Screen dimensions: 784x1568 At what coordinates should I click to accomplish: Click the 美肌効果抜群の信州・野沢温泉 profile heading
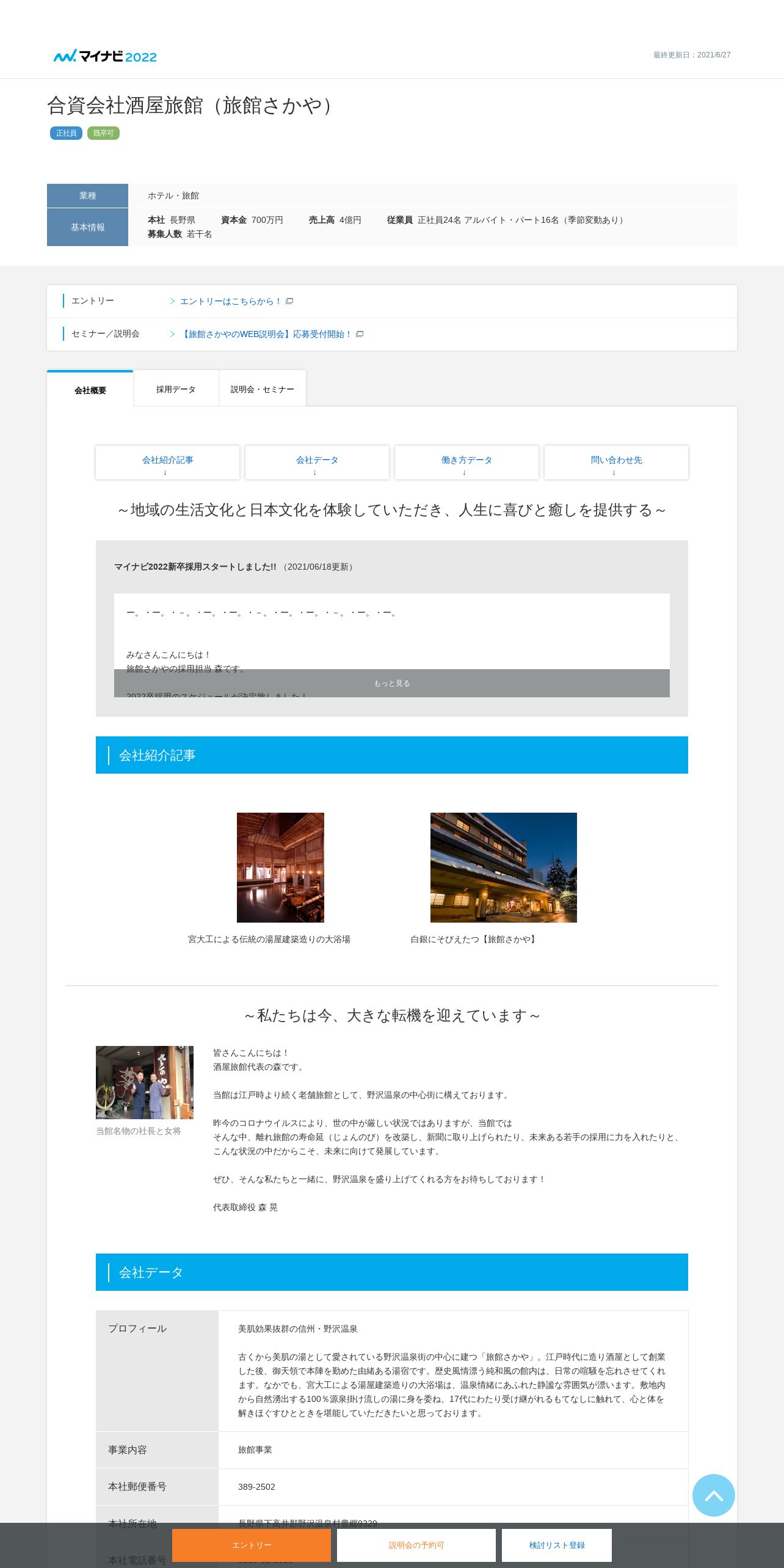[x=298, y=1329]
